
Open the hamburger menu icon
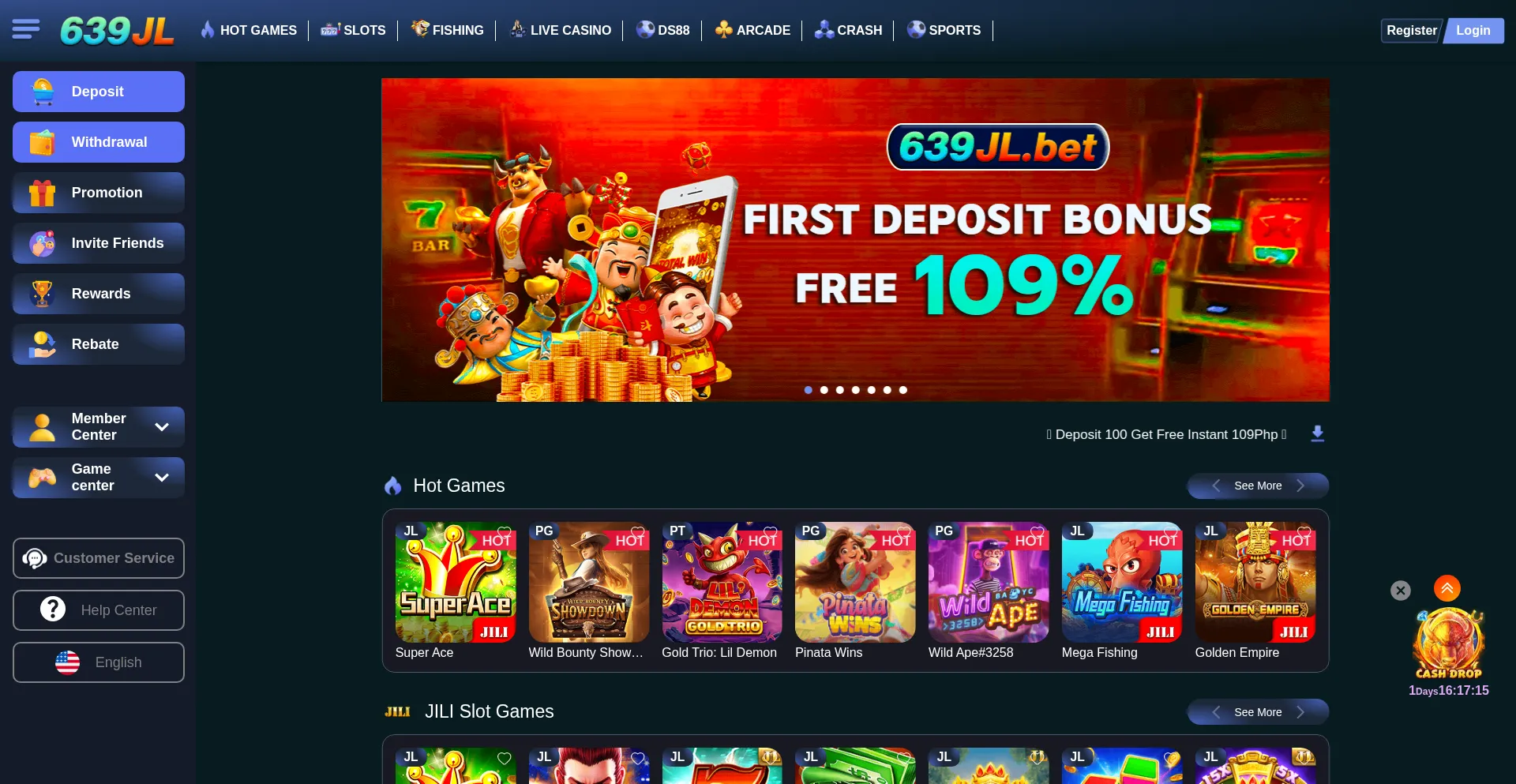point(25,30)
